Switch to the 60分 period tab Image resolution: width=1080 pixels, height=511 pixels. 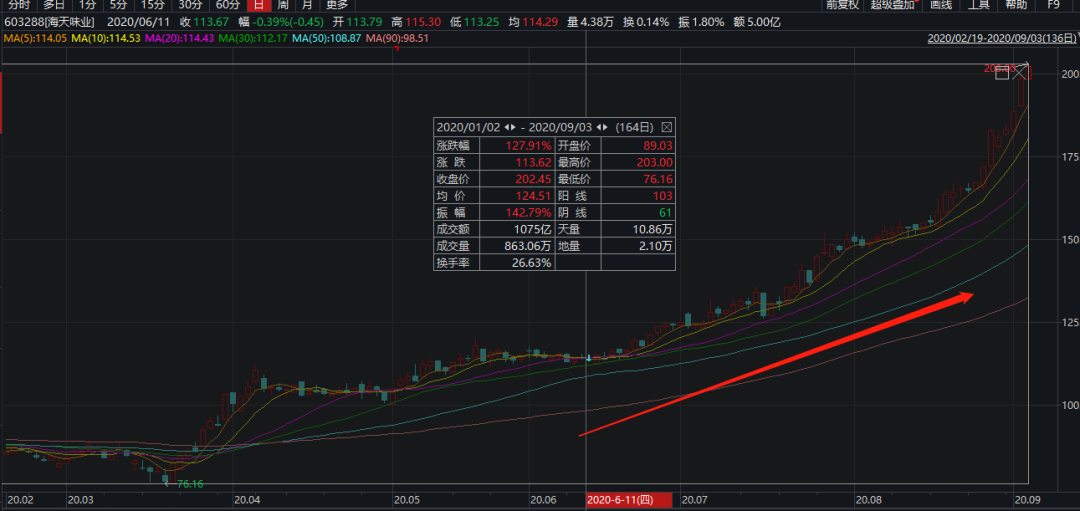click(x=228, y=5)
